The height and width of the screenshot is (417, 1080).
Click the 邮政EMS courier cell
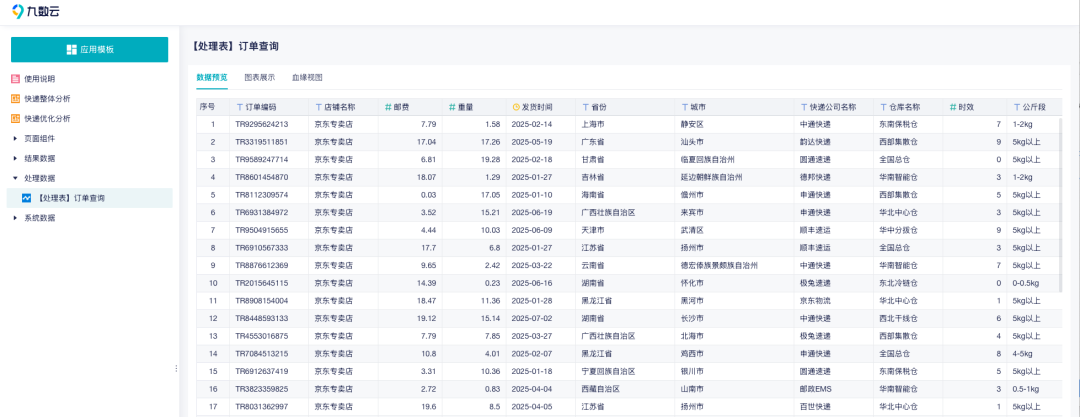click(815, 389)
